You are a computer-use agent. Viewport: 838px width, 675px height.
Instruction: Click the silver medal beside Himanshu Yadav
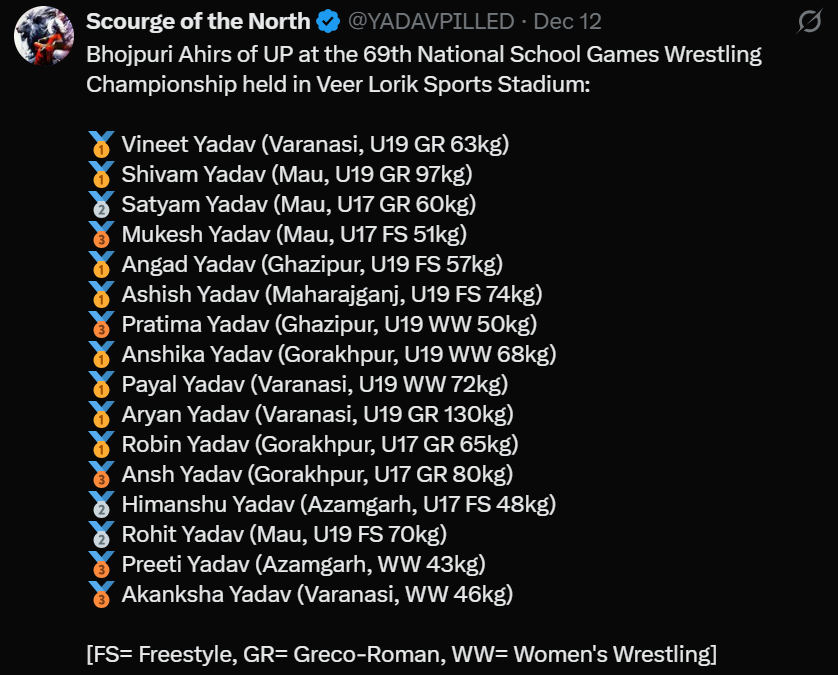pos(101,505)
